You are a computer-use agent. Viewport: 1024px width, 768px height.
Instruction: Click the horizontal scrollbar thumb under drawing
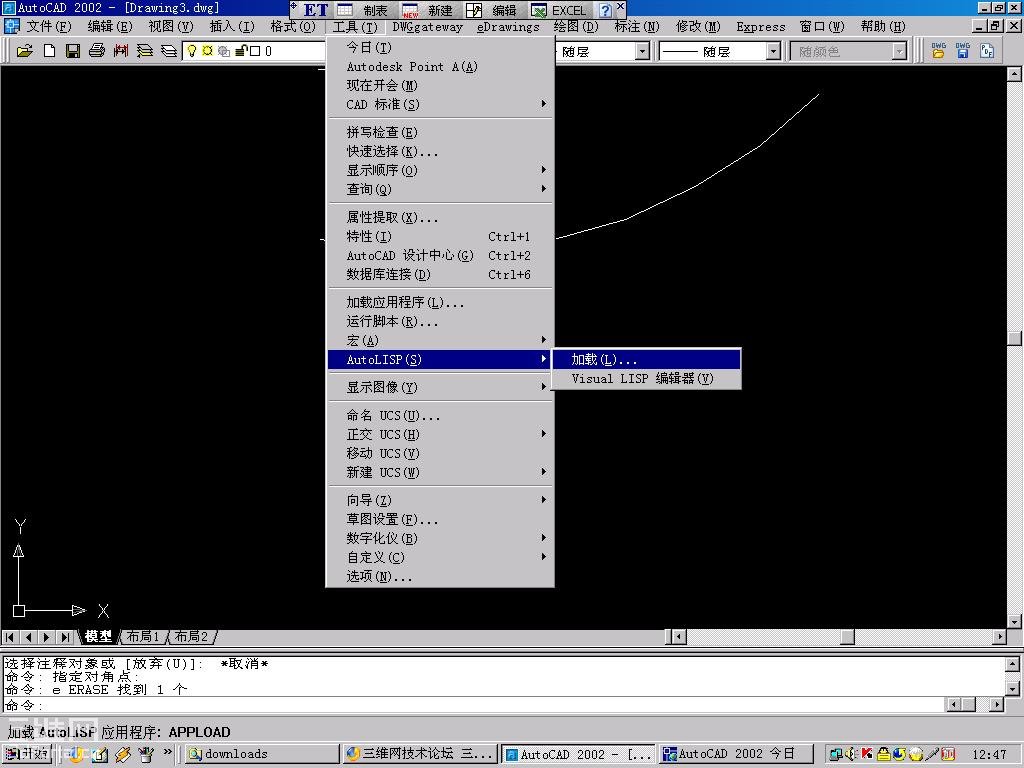point(847,636)
